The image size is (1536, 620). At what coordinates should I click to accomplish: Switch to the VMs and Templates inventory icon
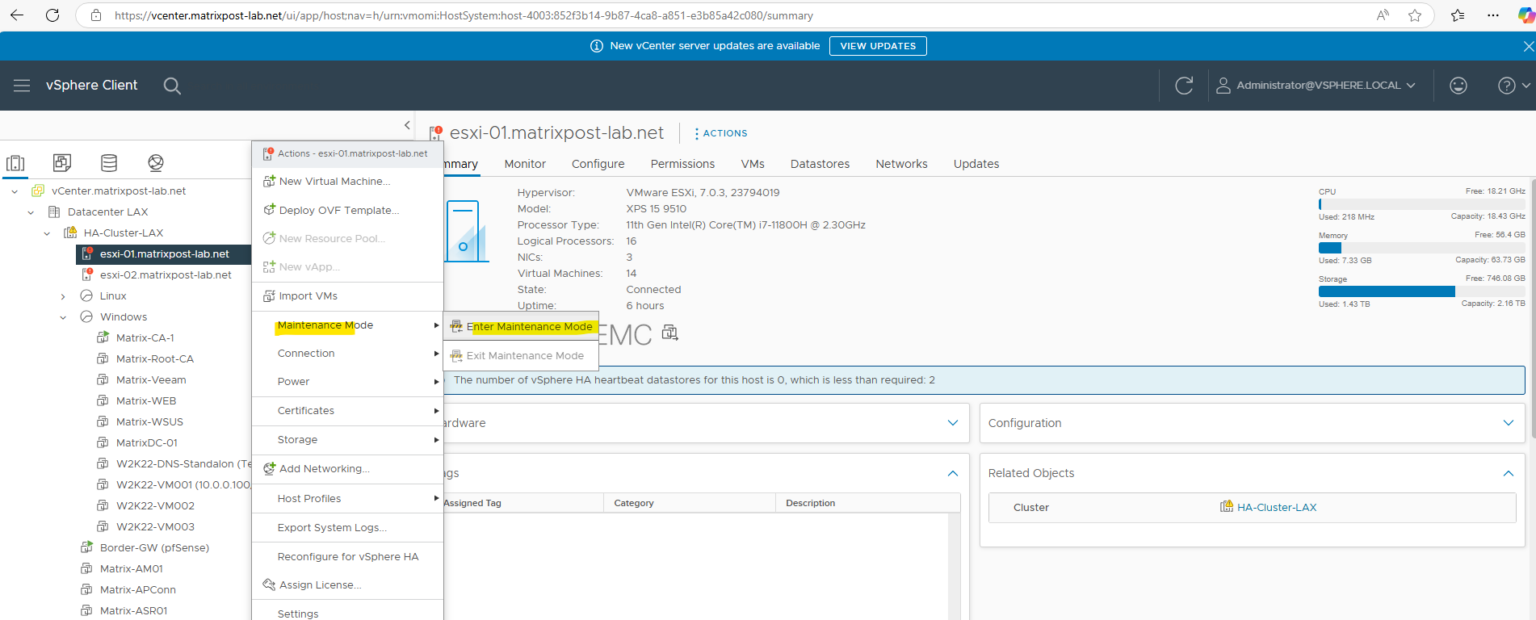(61, 162)
